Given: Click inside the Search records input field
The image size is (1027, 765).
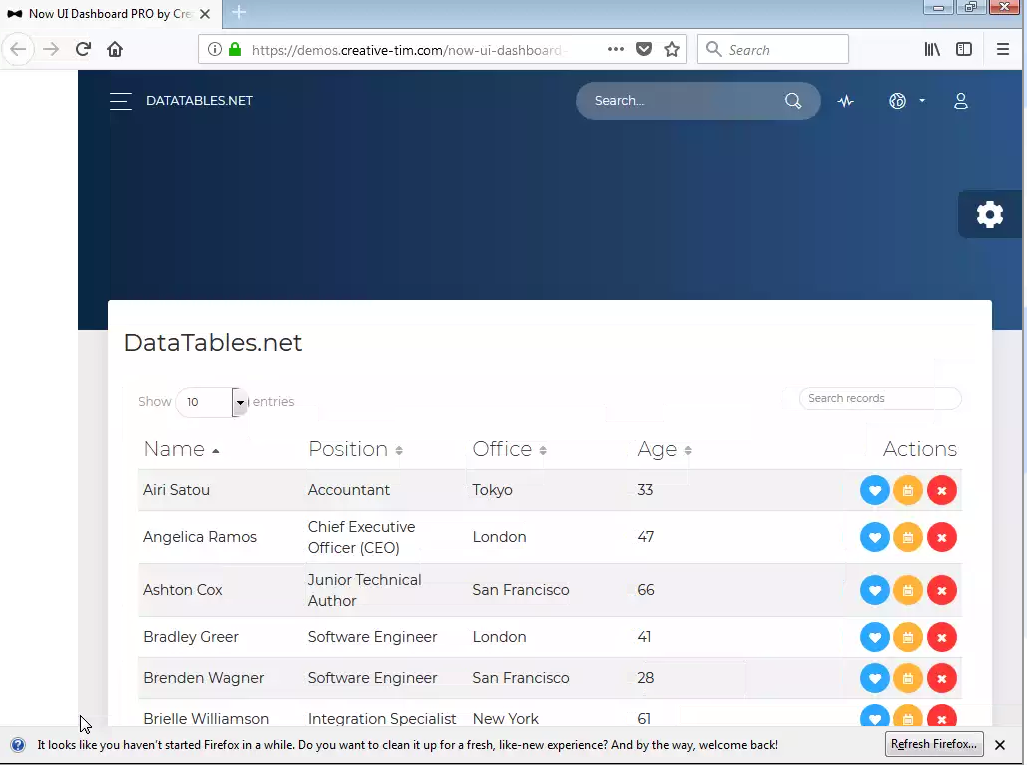Looking at the screenshot, I should coord(880,398).
